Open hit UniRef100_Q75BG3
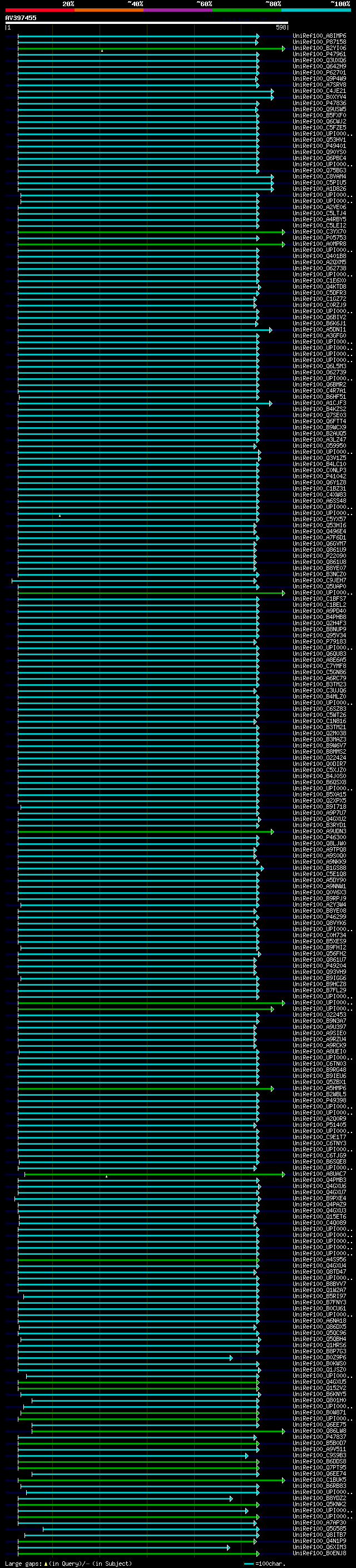Image resolution: width=356 pixels, height=1568 pixels. click(319, 170)
